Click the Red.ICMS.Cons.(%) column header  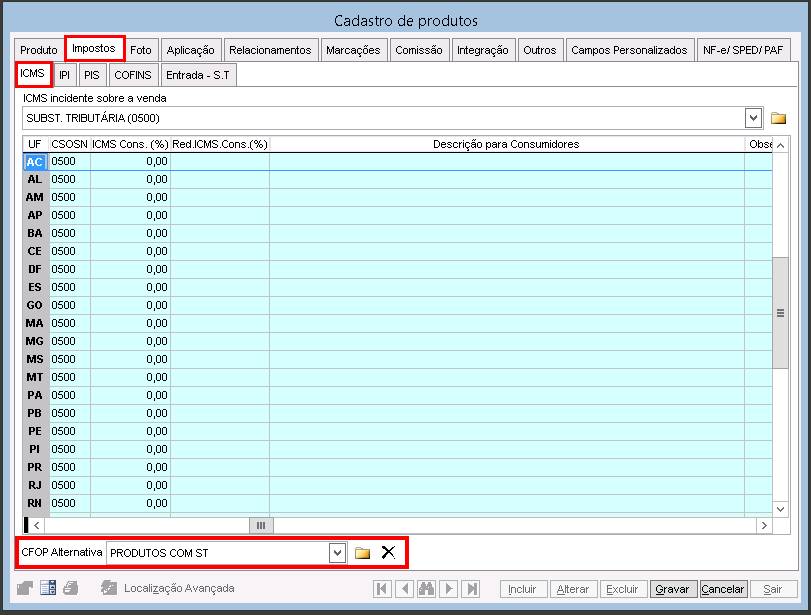(x=220, y=144)
